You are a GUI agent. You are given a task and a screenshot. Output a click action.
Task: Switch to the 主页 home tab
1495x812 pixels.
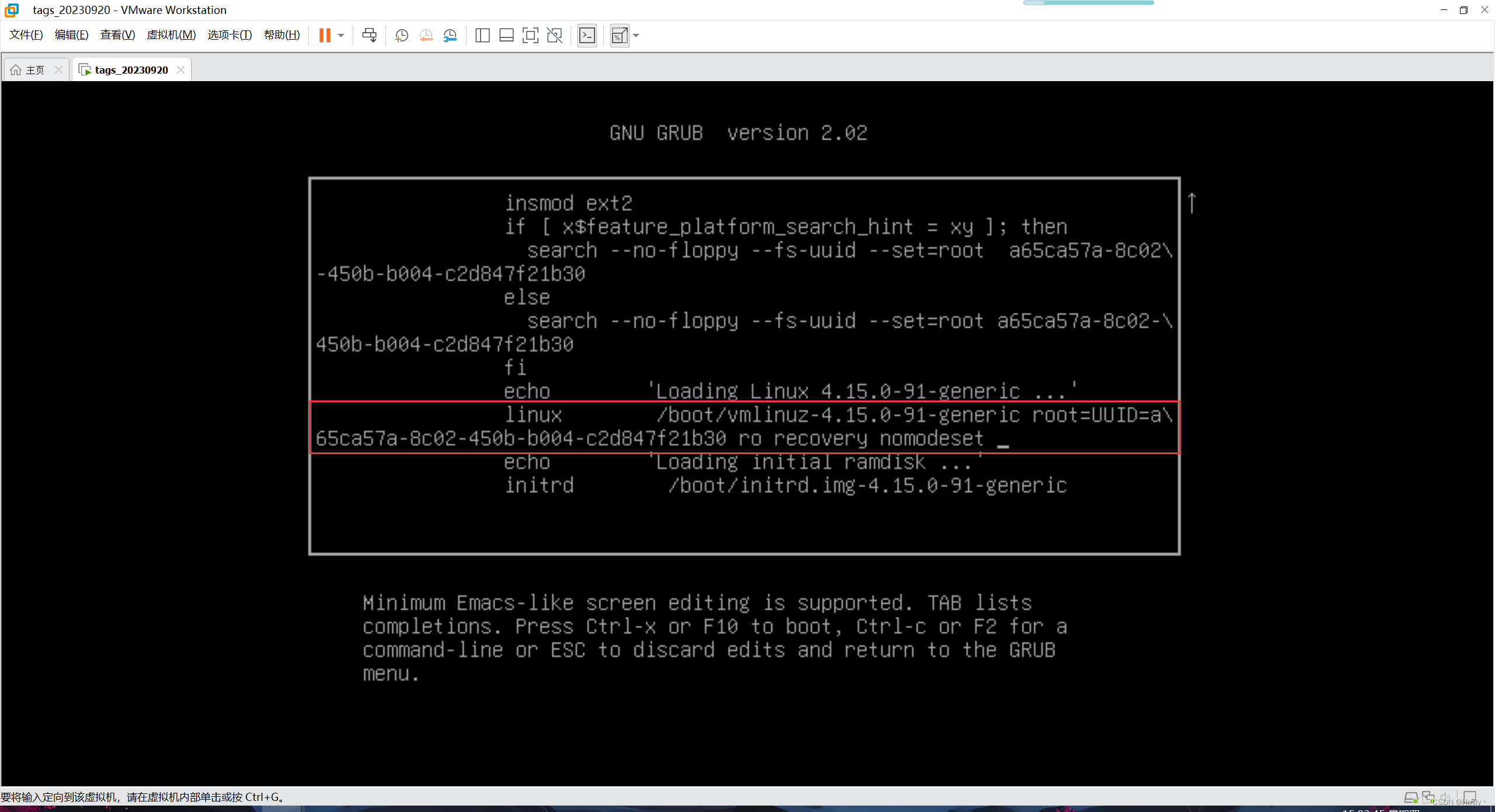coord(34,69)
